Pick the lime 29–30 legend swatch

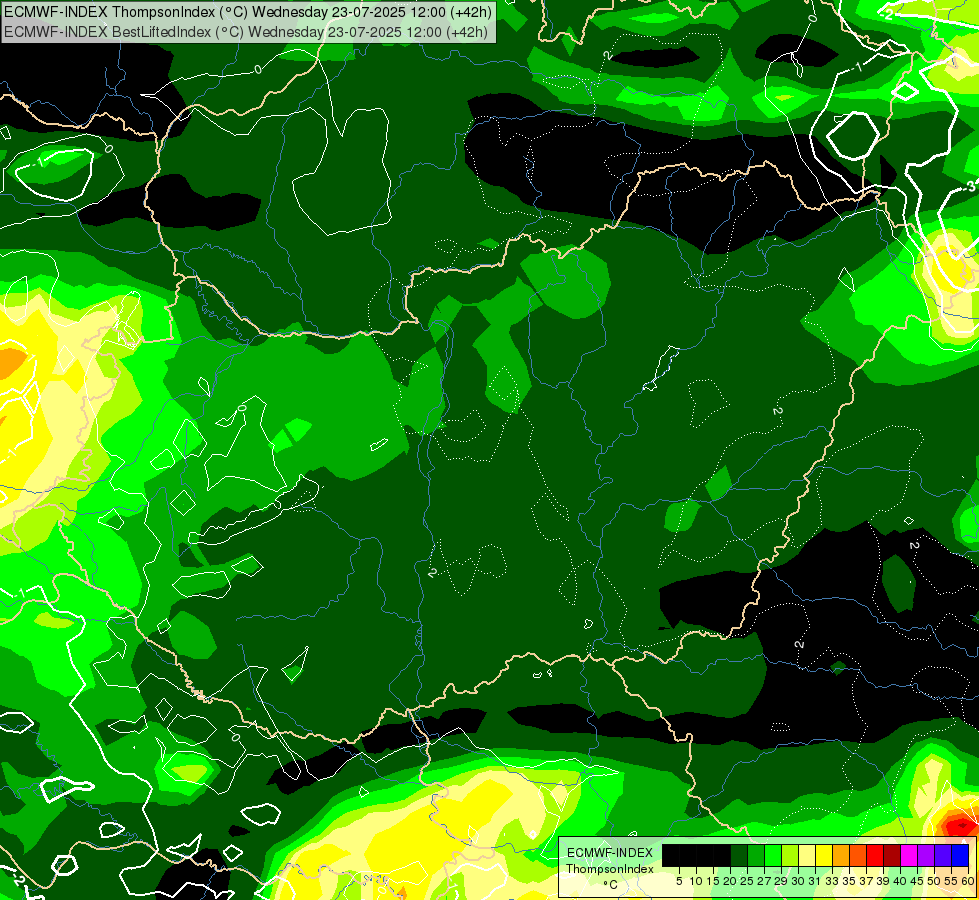[x=790, y=855]
